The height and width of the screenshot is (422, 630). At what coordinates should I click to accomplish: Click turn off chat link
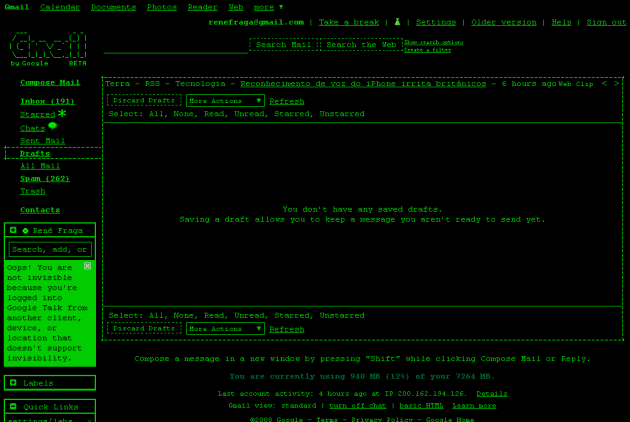358,406
